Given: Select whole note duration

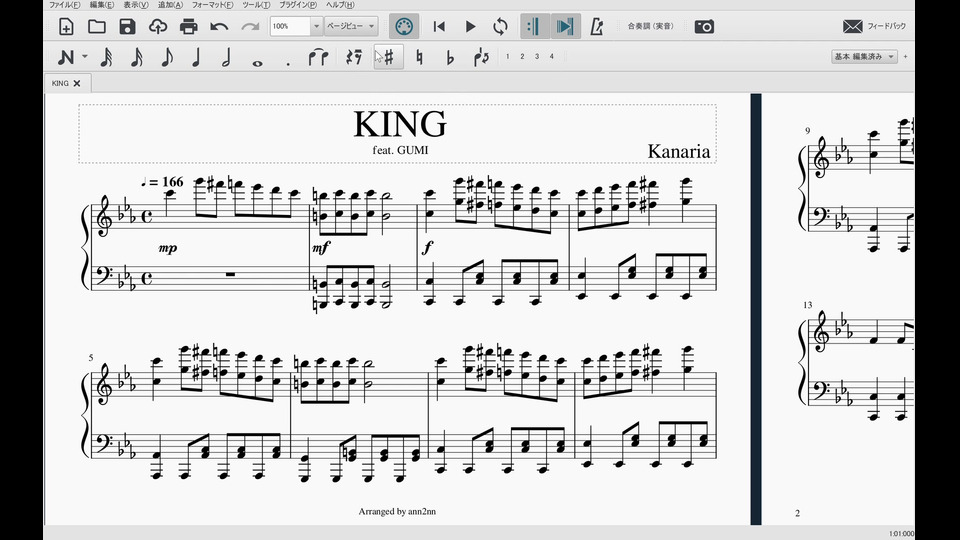Looking at the screenshot, I should click(x=257, y=62).
